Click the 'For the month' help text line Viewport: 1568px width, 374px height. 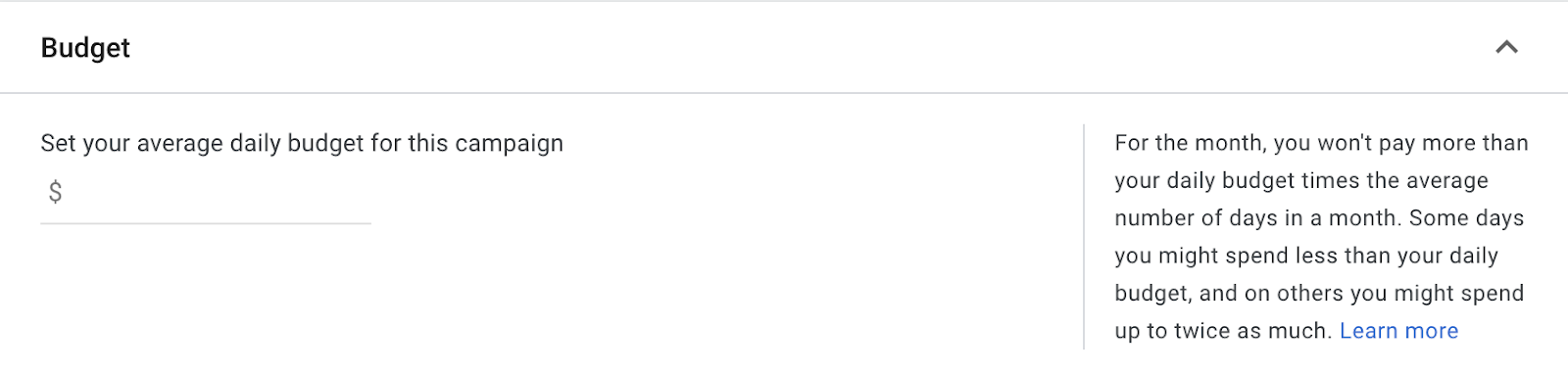pyautogui.click(x=1321, y=143)
